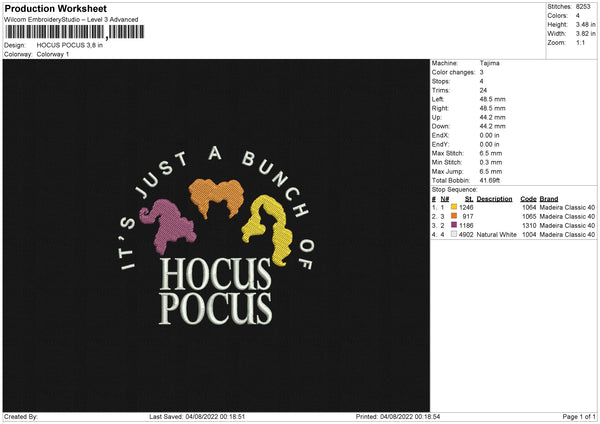
Task: Click stitch count '1246' in stop row 1
Action: [466, 207]
